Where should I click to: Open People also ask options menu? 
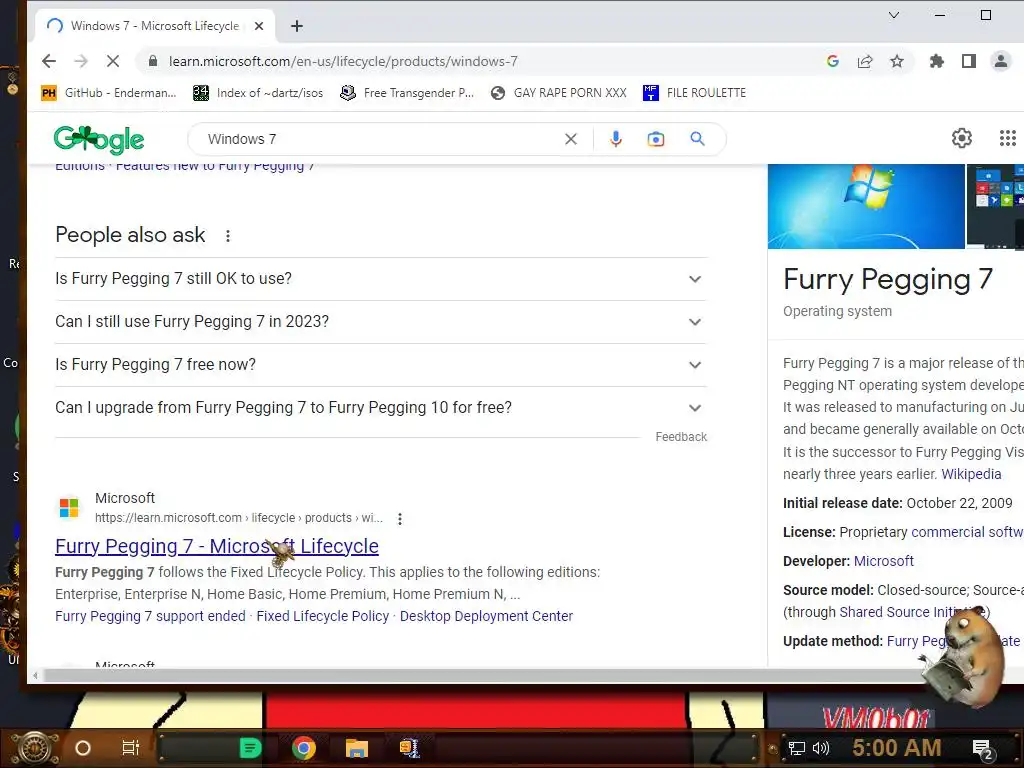click(228, 236)
